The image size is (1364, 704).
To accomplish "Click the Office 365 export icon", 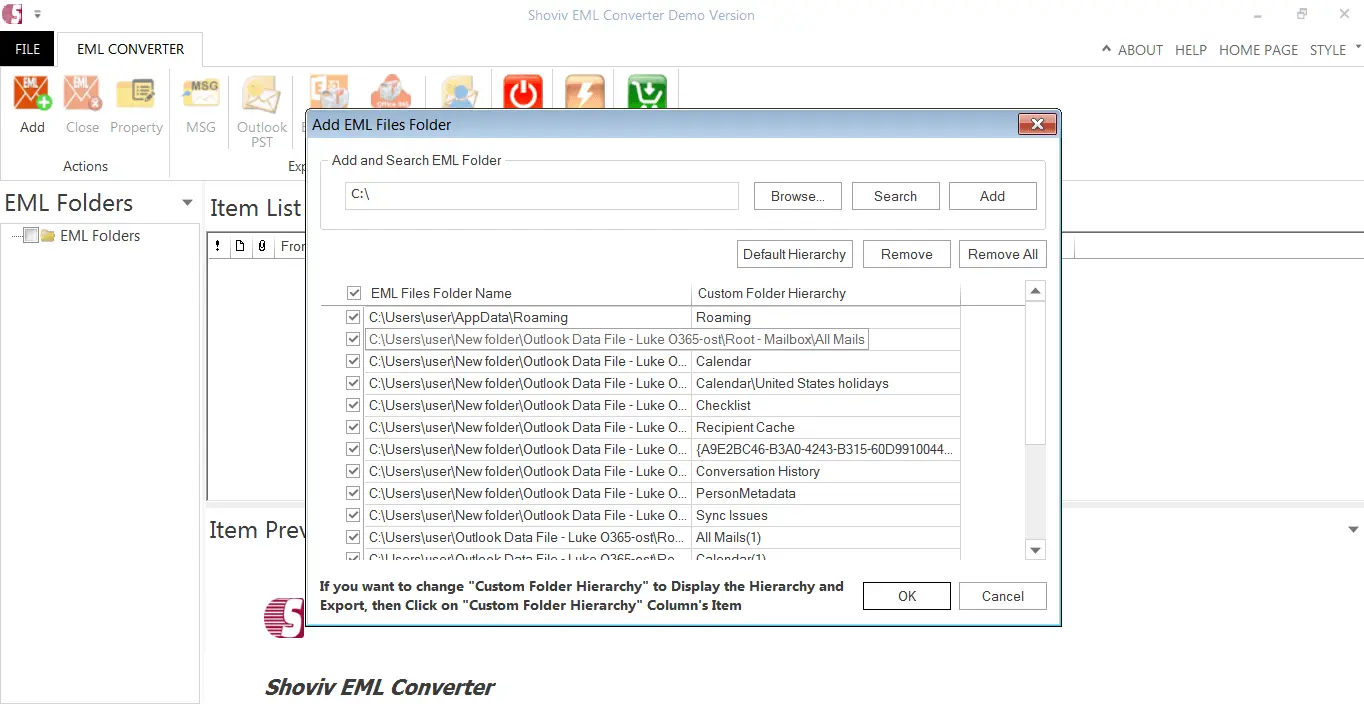I will coord(391,91).
